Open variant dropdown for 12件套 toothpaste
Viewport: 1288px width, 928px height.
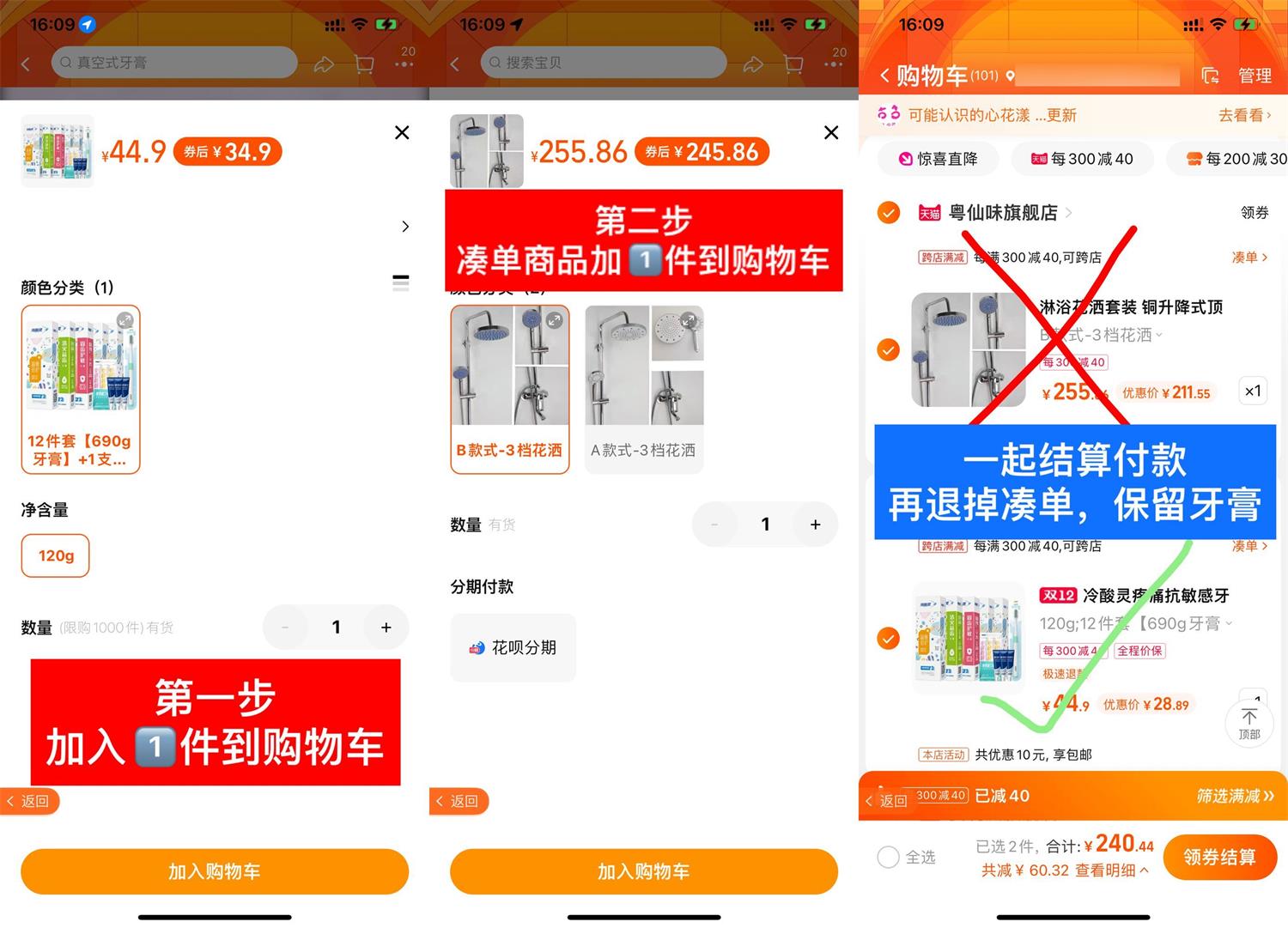(x=1136, y=623)
